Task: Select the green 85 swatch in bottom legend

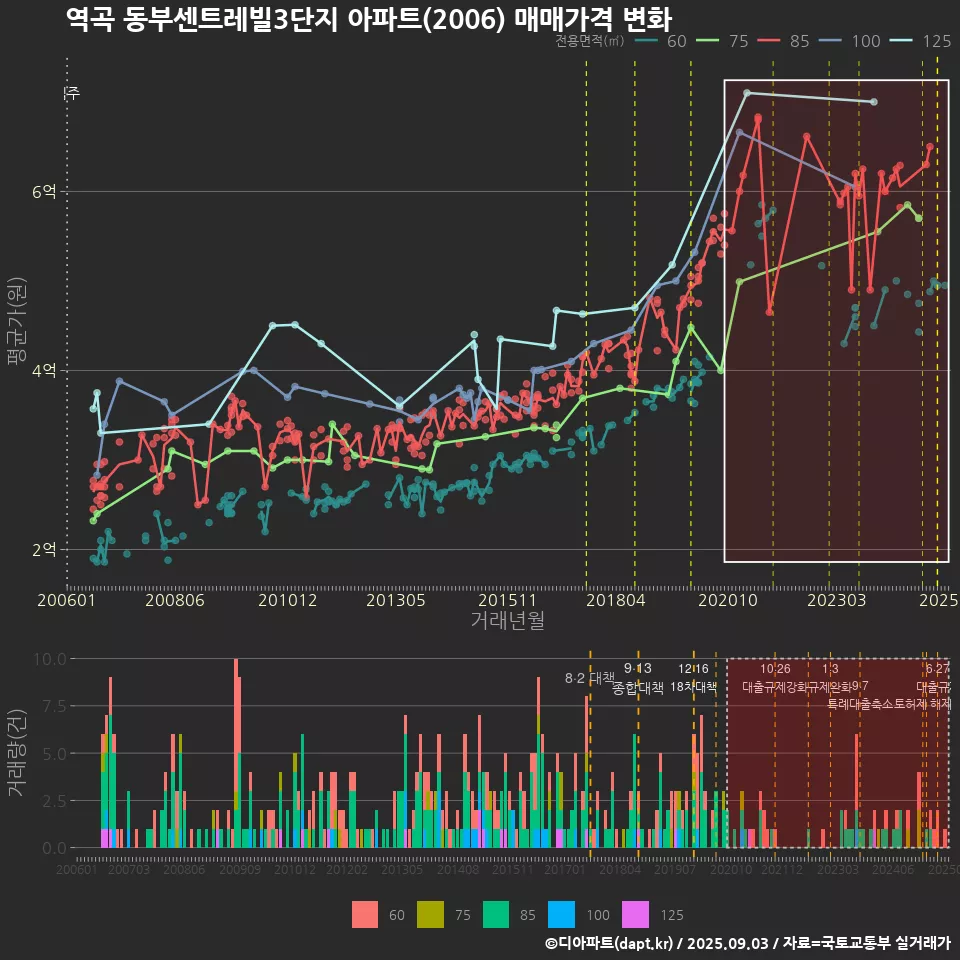Action: tap(497, 914)
